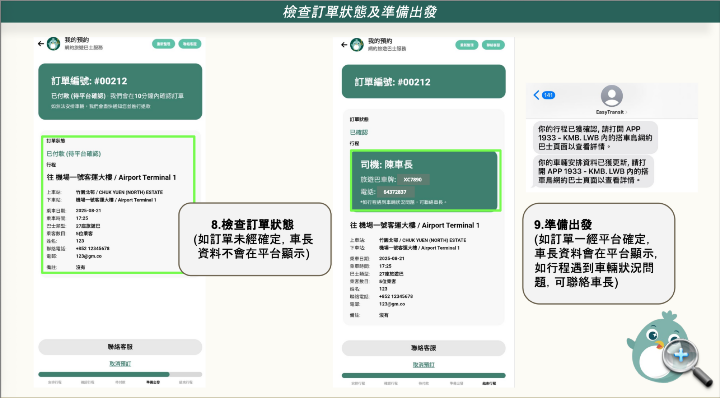720x398 pixels.
Task: Click partly filled progress bar on pending-confirmation screen
Action: pyautogui.click(x=120, y=375)
